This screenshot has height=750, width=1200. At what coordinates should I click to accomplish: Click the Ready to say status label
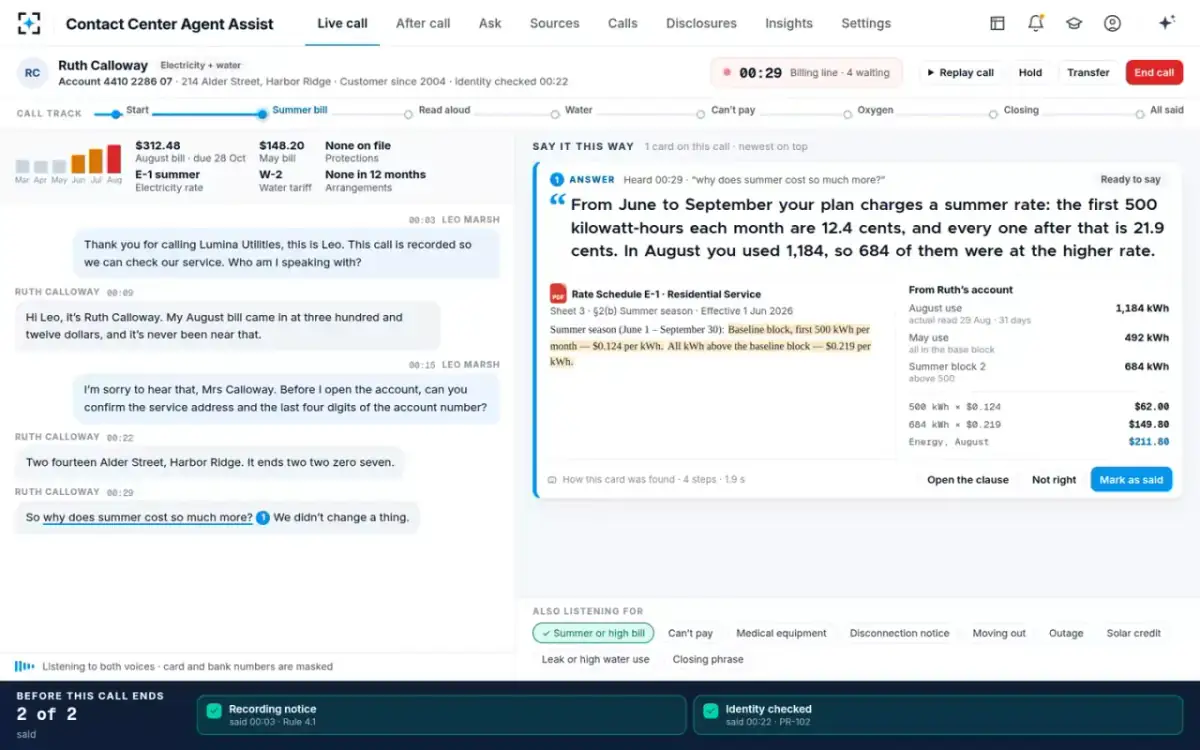tap(1130, 180)
